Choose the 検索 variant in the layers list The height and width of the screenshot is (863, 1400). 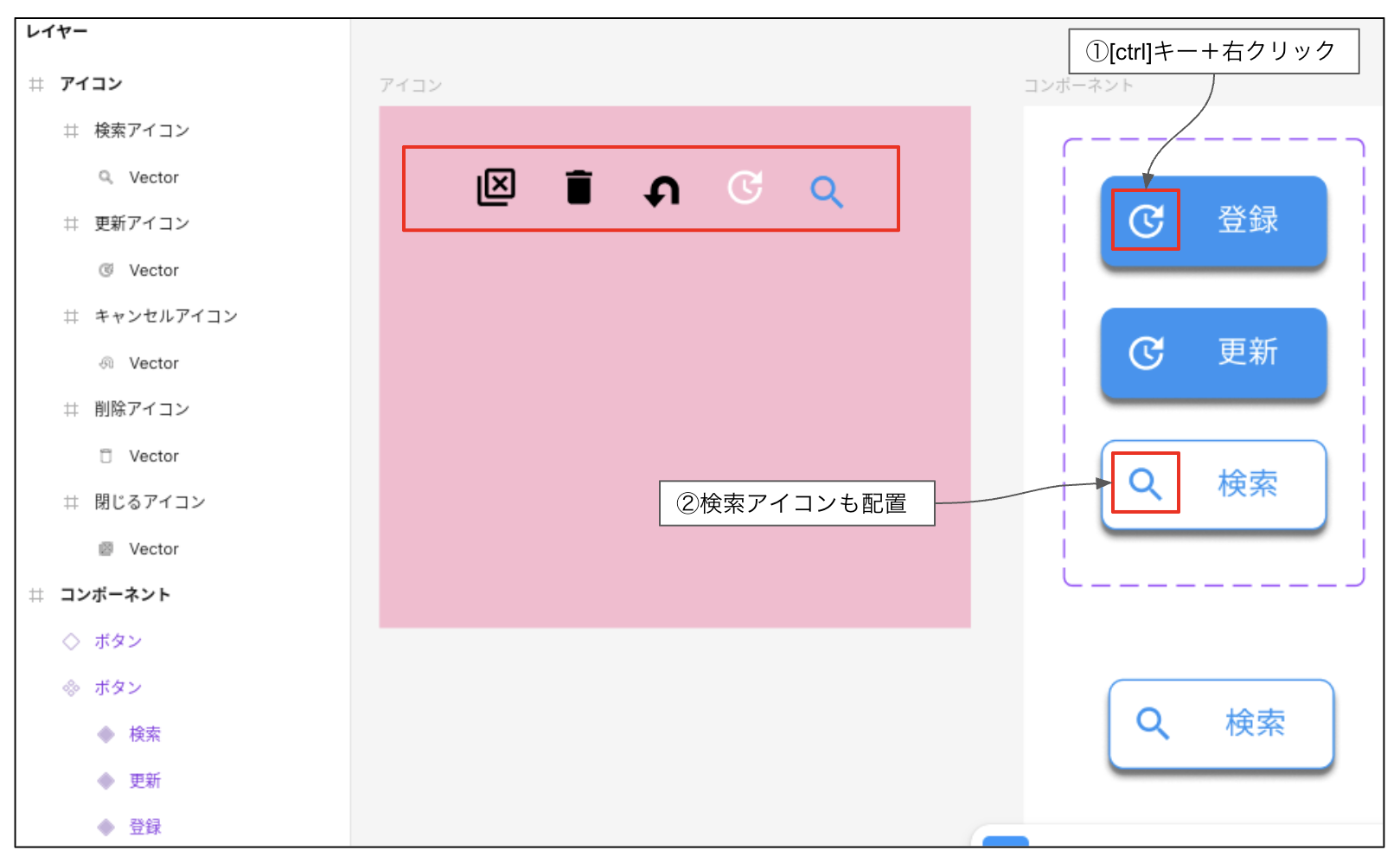(144, 734)
